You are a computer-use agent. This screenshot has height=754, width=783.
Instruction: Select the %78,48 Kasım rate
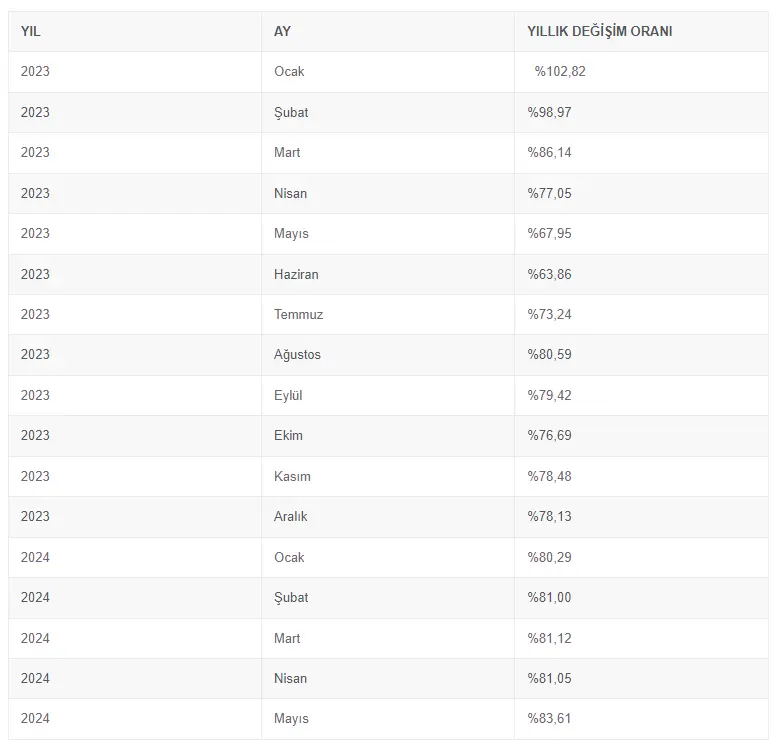[641, 476]
